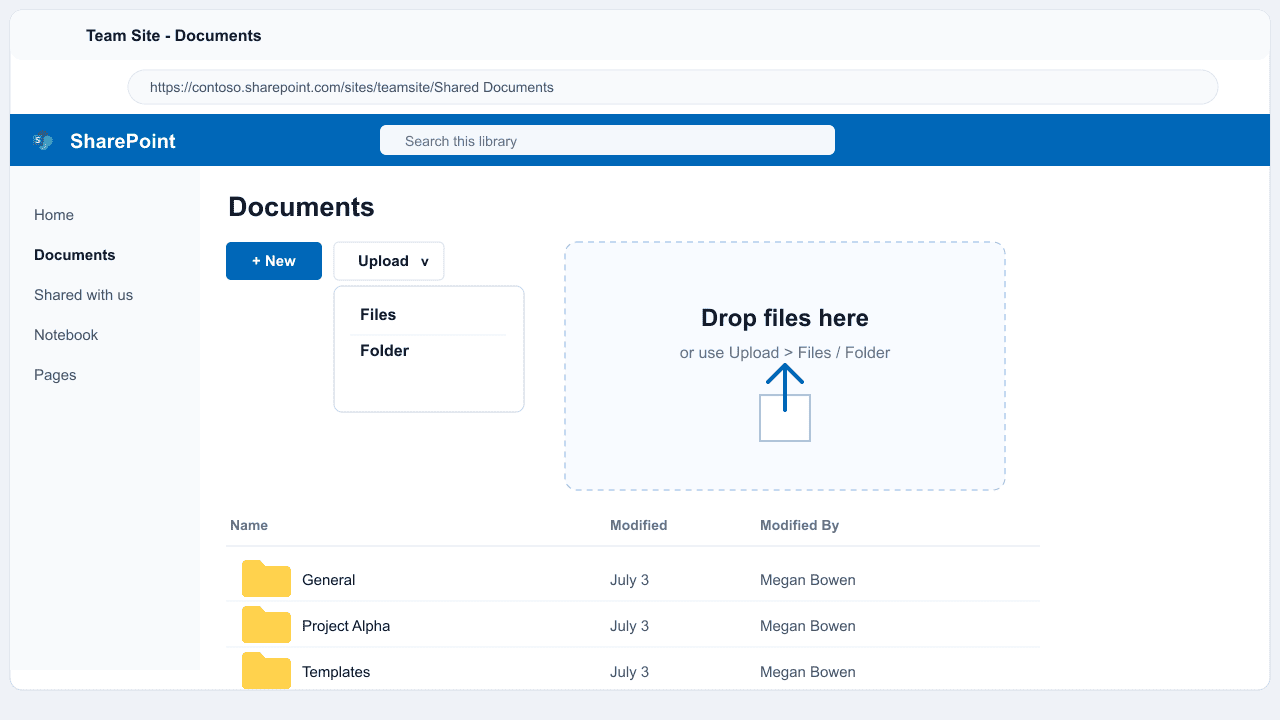Click 'or use Upload > Files / Folder' hint
1280x720 pixels.
(785, 353)
